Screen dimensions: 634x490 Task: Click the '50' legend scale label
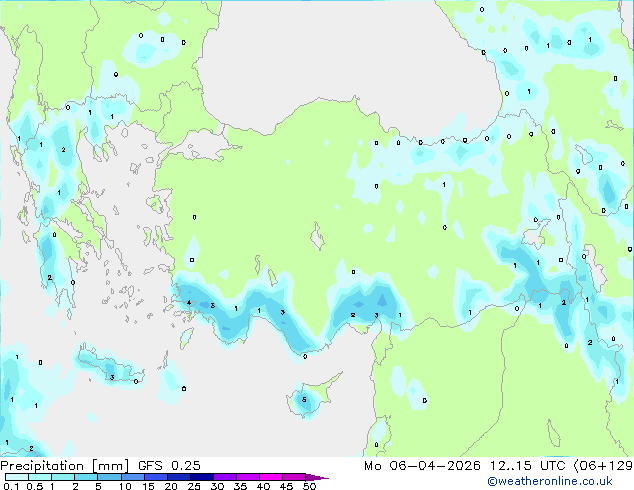pyautogui.click(x=309, y=486)
